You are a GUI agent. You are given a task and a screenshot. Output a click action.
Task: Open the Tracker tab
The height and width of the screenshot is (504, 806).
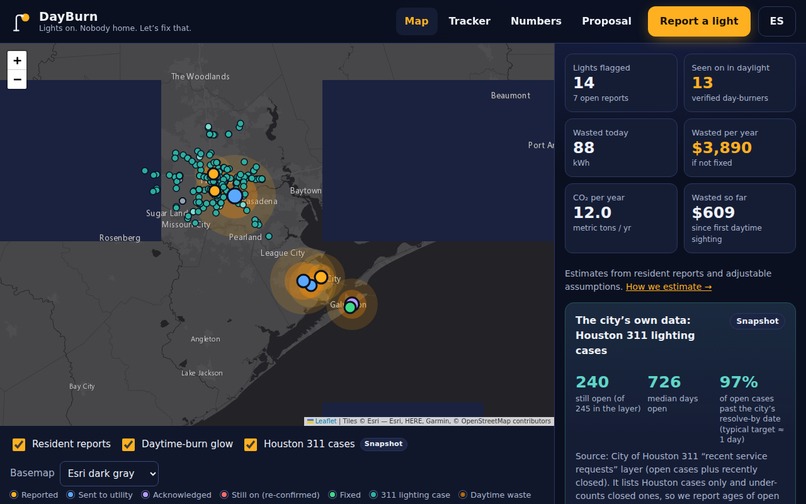(x=469, y=21)
